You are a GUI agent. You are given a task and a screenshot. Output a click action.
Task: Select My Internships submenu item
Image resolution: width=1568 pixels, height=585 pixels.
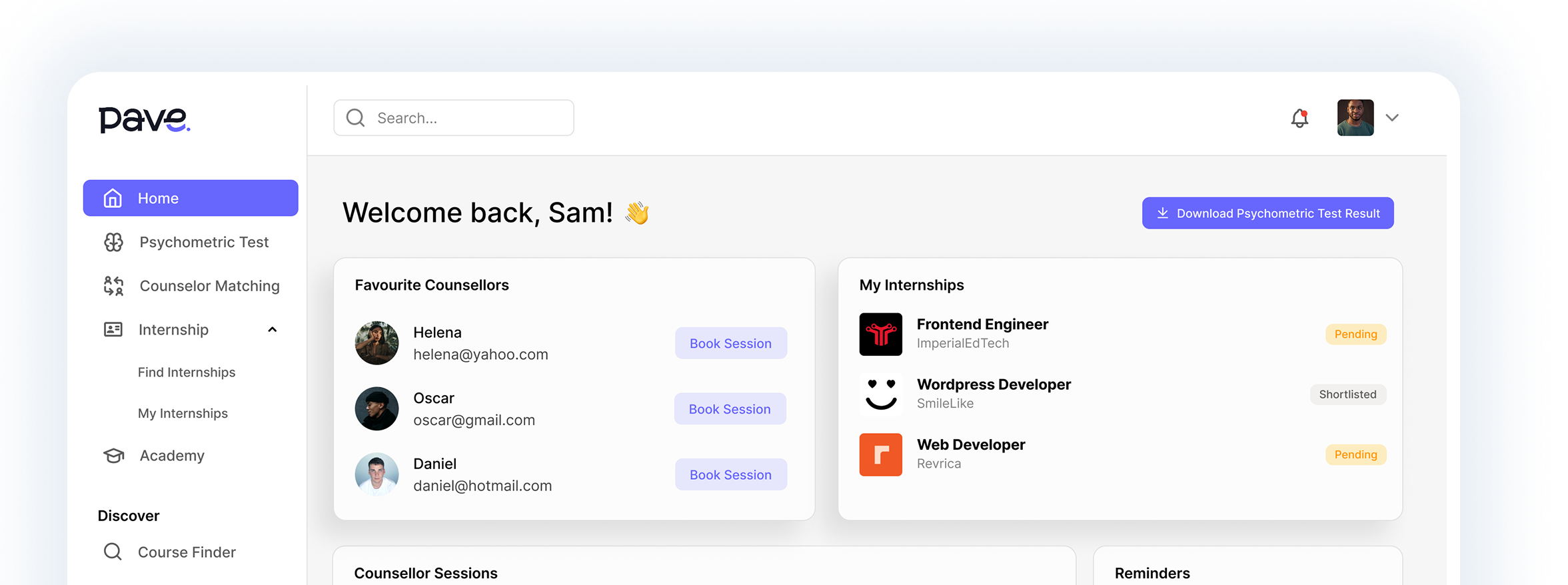pos(183,414)
